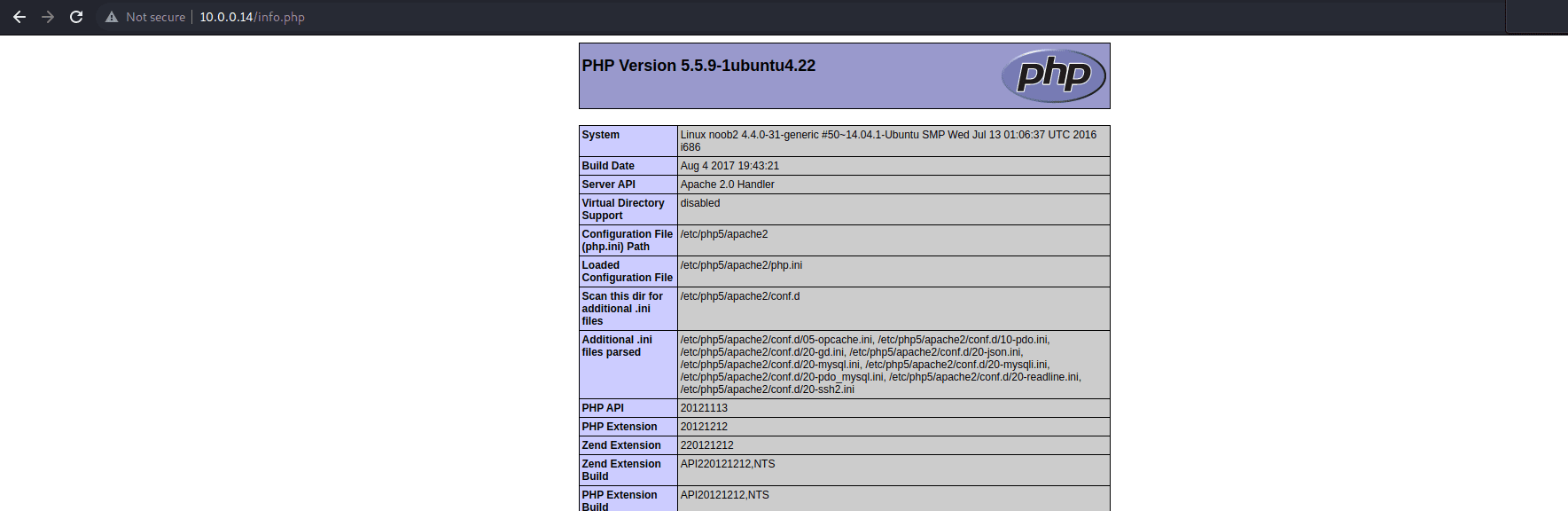Click the Not secure label
This screenshot has width=1568, height=511.
click(x=155, y=17)
